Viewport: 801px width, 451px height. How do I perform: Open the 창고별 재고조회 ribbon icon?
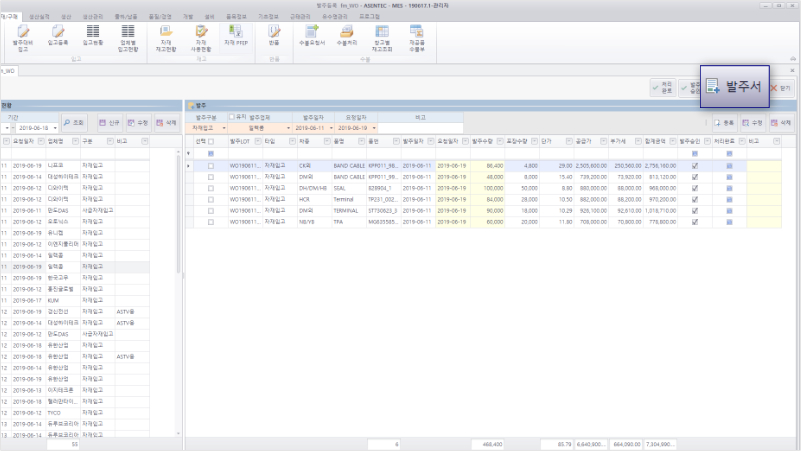pos(382,38)
